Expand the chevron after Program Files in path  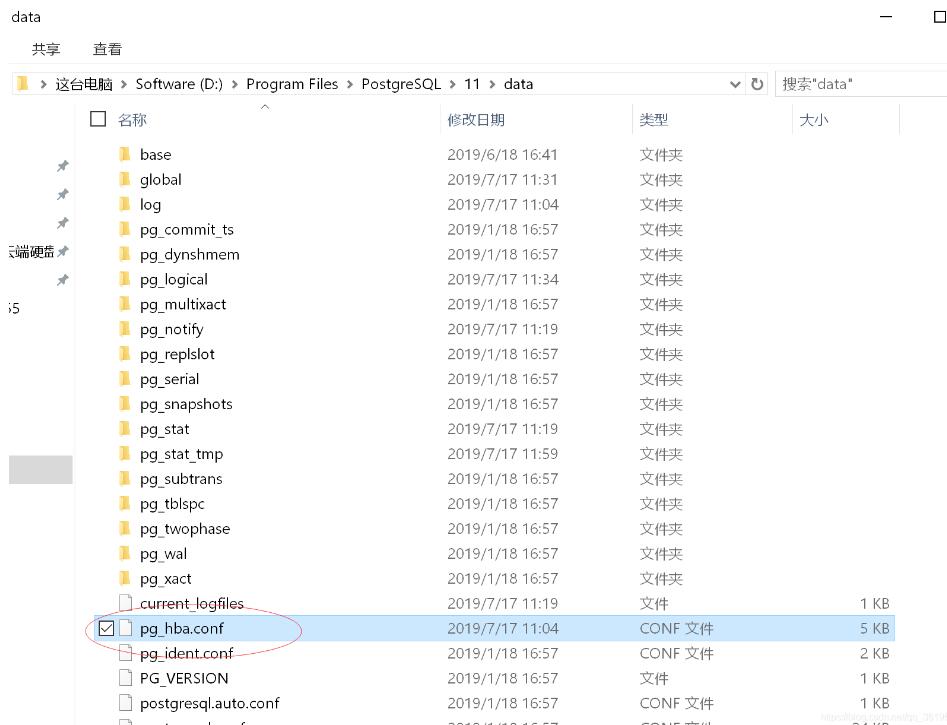(x=350, y=84)
